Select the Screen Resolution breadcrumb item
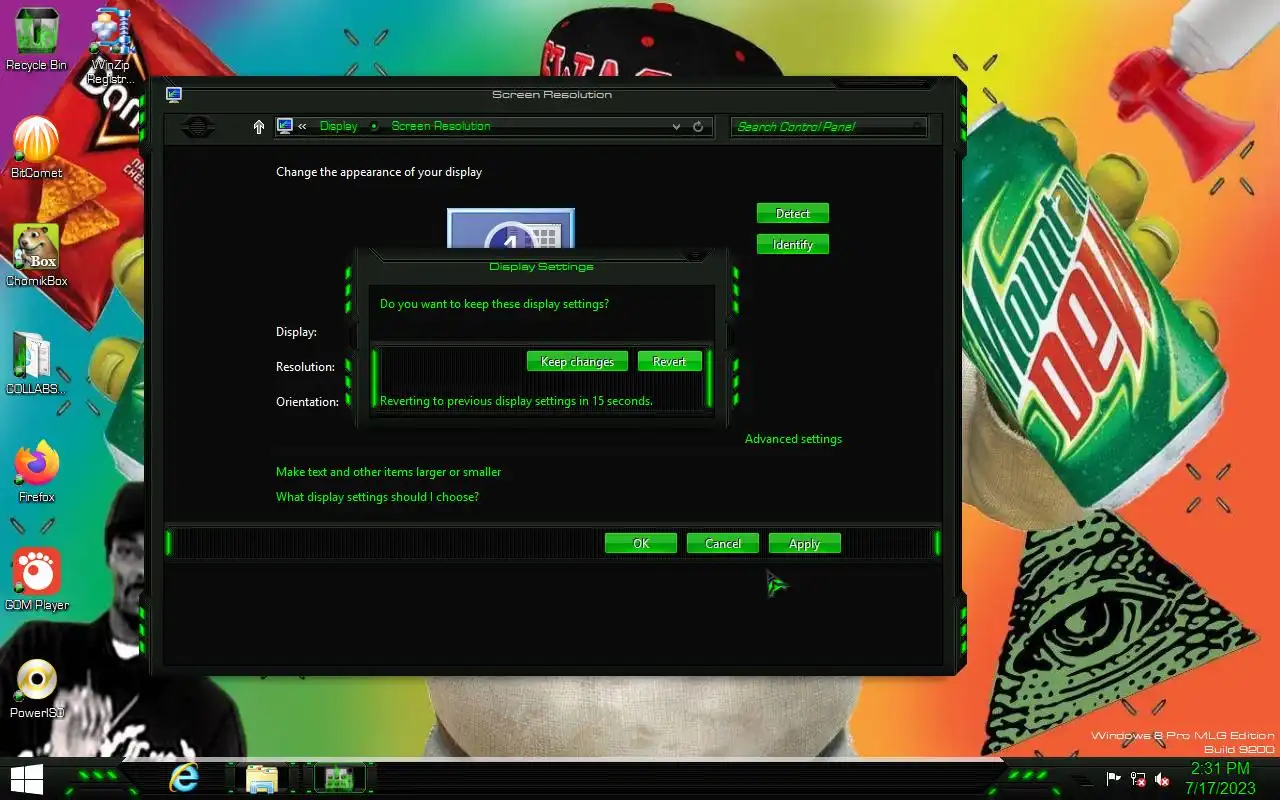 coord(441,126)
